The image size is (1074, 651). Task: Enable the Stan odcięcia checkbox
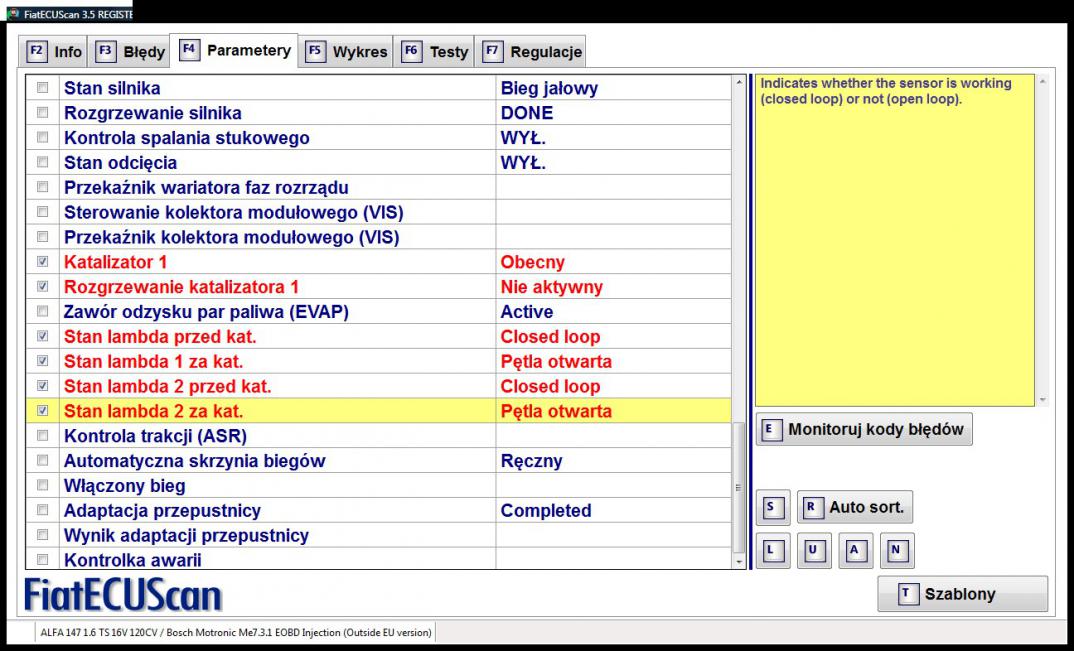click(x=42, y=162)
